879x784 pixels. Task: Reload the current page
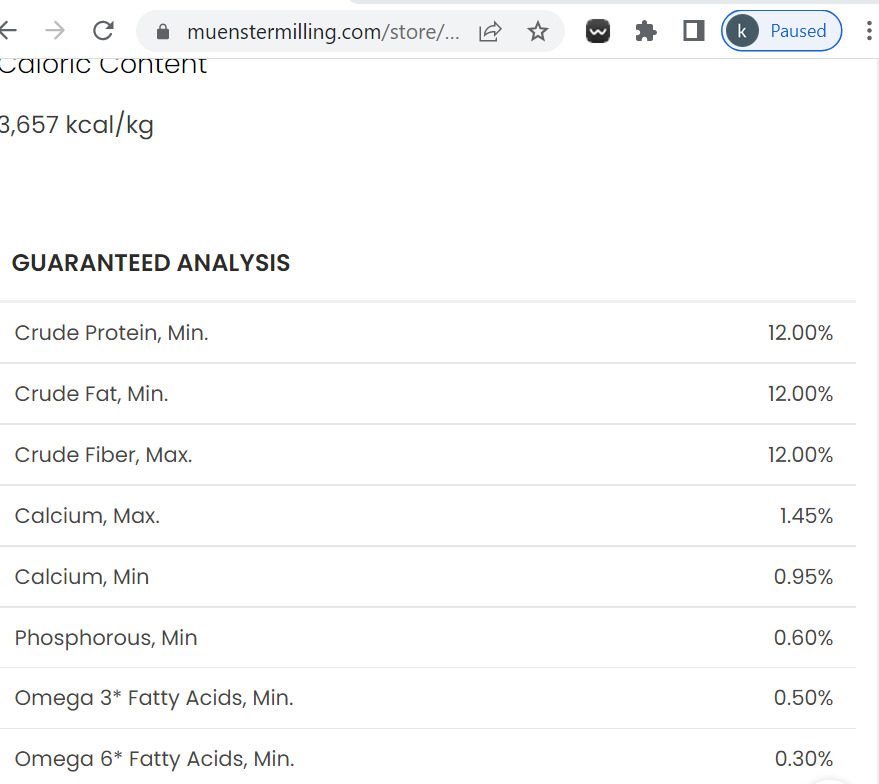[103, 31]
